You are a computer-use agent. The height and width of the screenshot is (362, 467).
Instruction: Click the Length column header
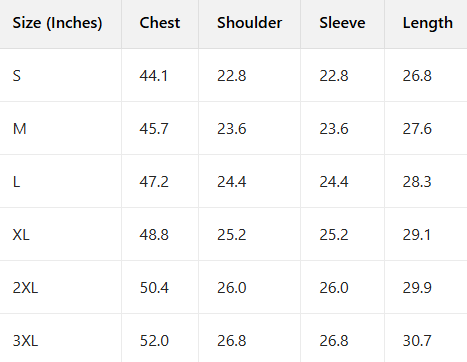tap(428, 24)
